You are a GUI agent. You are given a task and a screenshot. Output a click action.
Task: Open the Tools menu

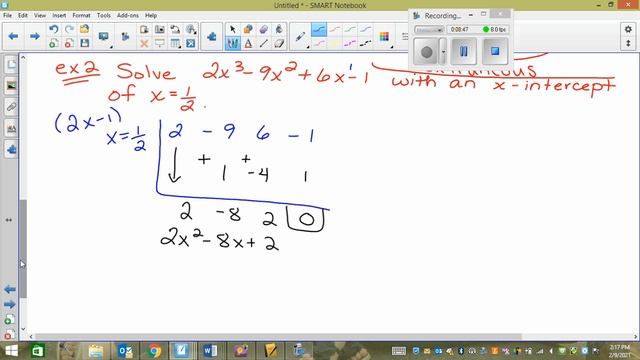click(104, 16)
